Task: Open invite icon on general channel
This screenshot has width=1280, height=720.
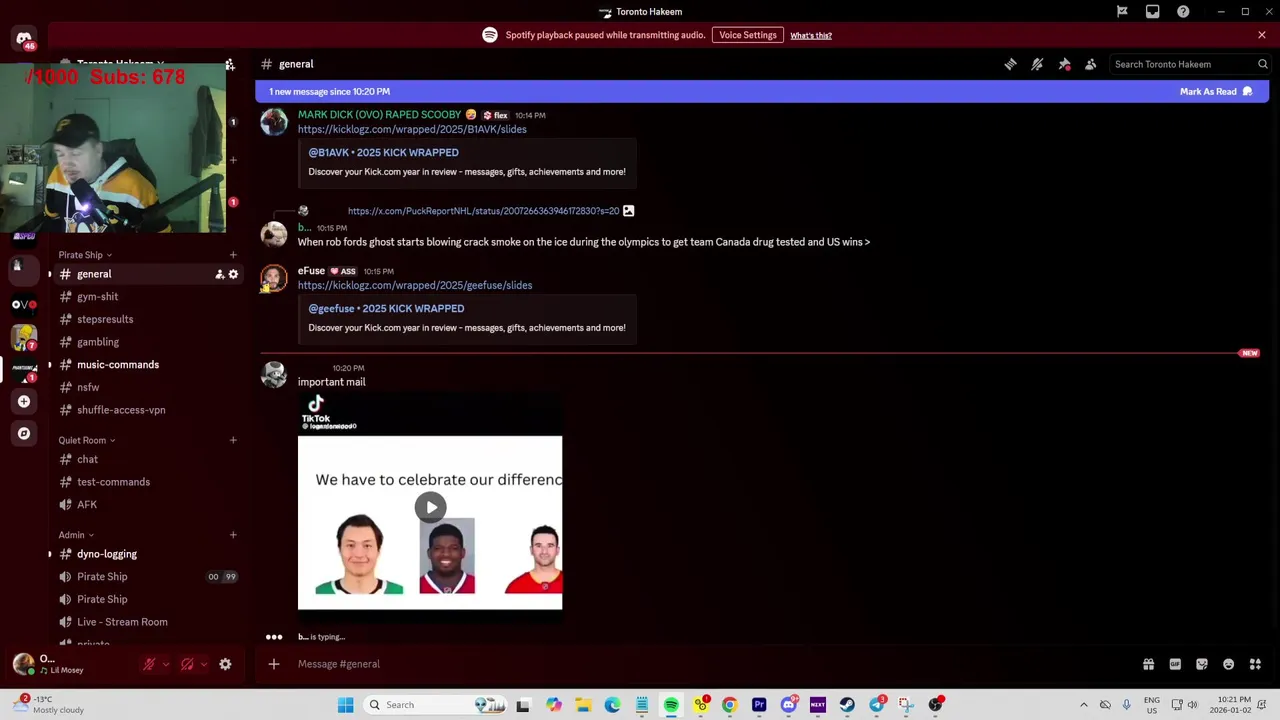Action: click(219, 274)
